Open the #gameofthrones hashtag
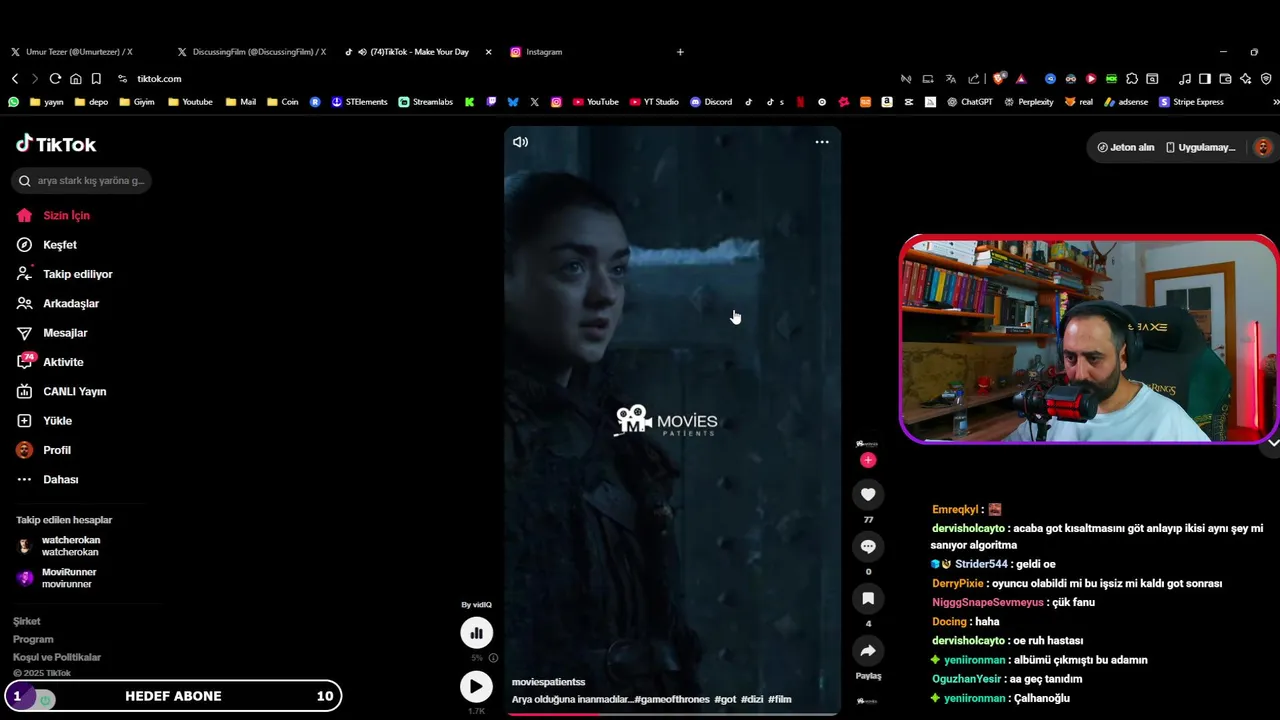The height and width of the screenshot is (720, 1280). point(672,699)
